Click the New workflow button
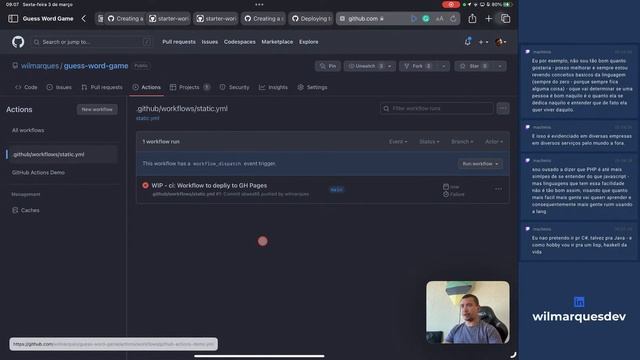Screen dimensions: 640x360 coord(97,109)
